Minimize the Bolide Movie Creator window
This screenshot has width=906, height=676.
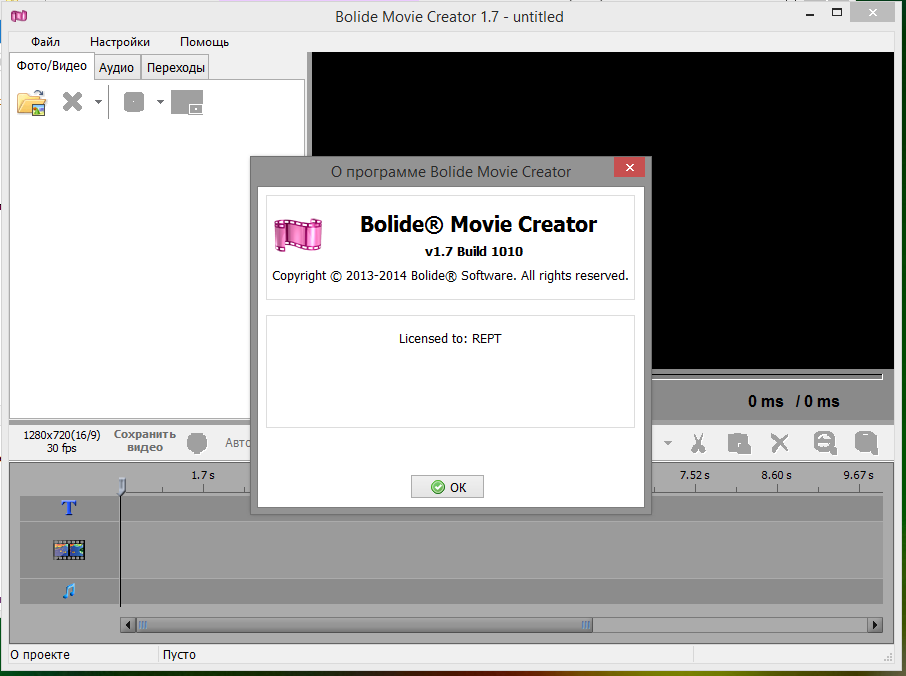pos(810,14)
